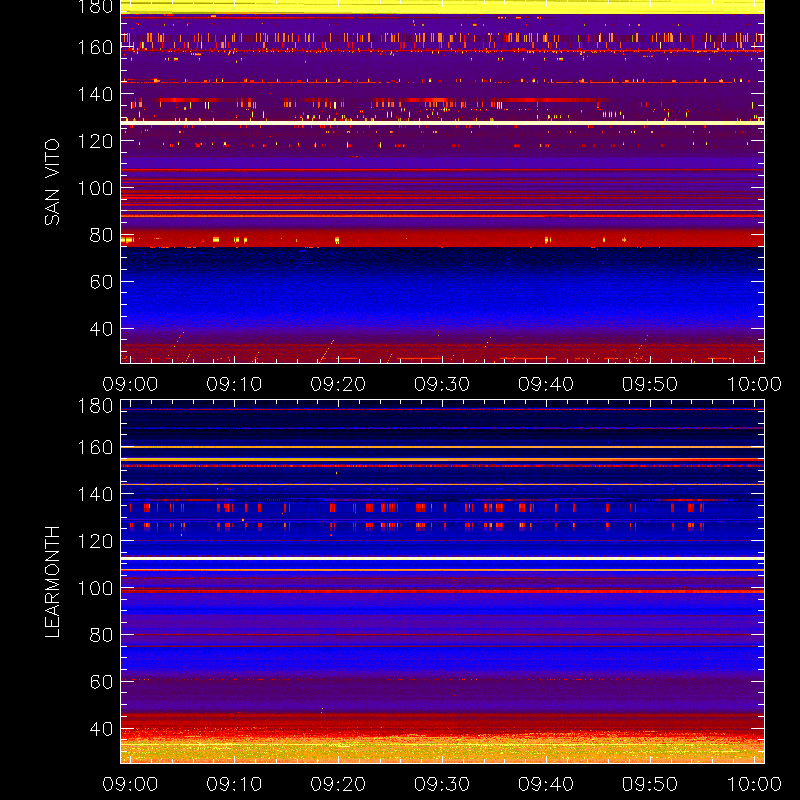Image resolution: width=800 pixels, height=800 pixels.
Task: Select the 140 tick label on Learmonth plot
Action: point(95,494)
